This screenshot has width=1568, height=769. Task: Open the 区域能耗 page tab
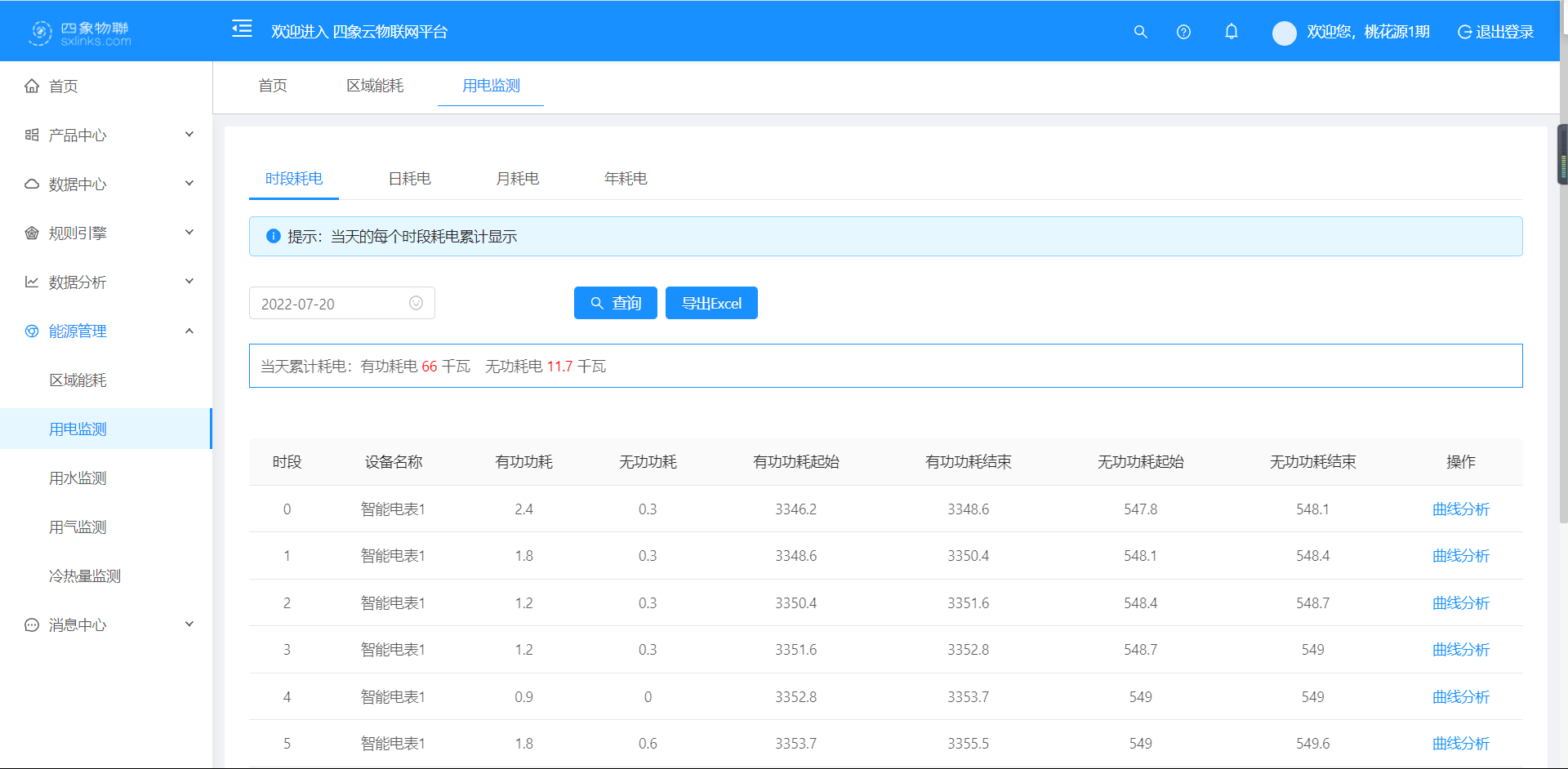click(375, 86)
